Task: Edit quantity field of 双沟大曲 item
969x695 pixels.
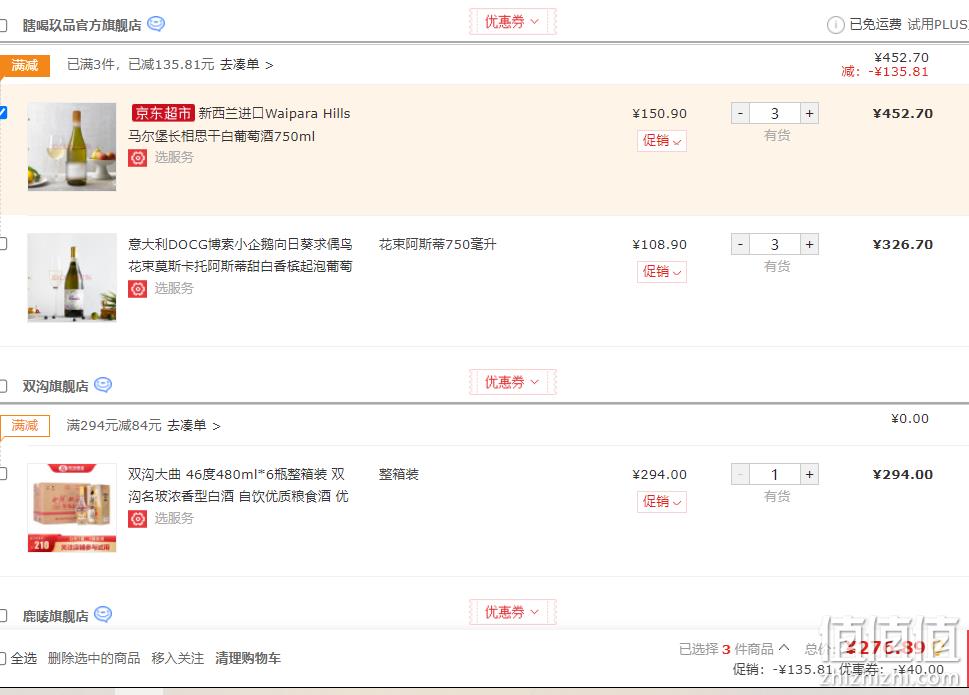Action: tap(775, 474)
